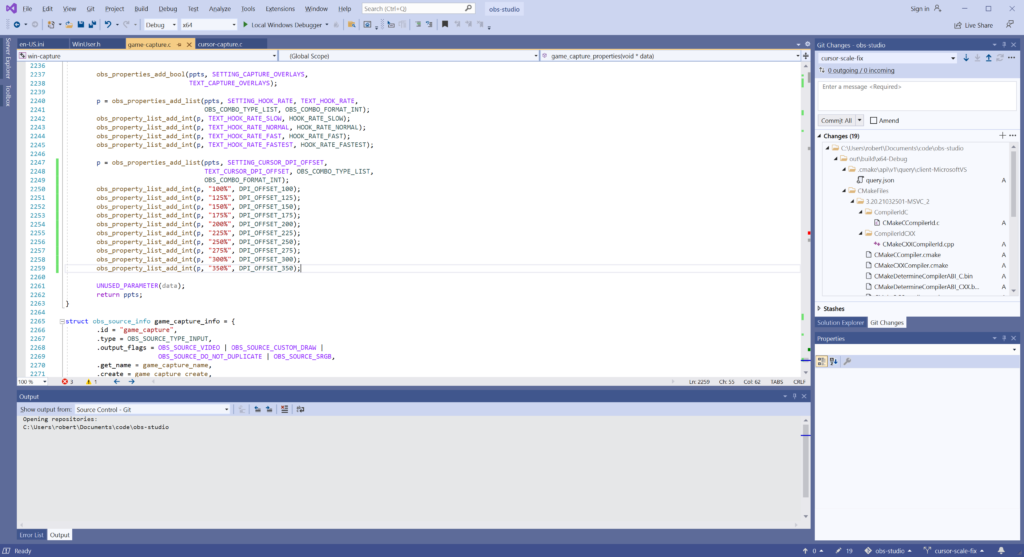Click the Navigate Backward toolbar arrow
Viewport: 1024px width, 557px height.
point(16,25)
